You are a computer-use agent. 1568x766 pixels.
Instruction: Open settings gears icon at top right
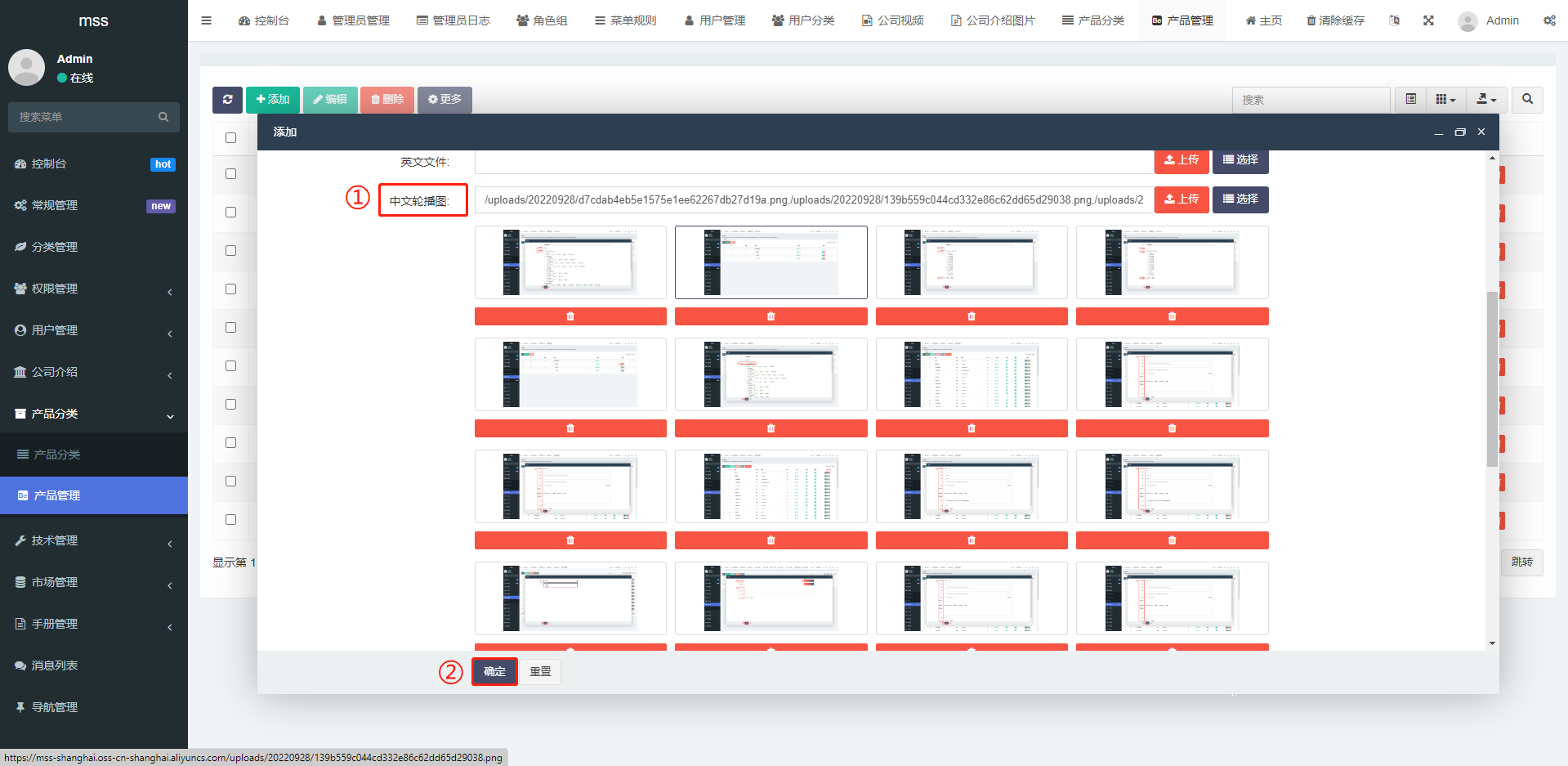pyautogui.click(x=1548, y=20)
